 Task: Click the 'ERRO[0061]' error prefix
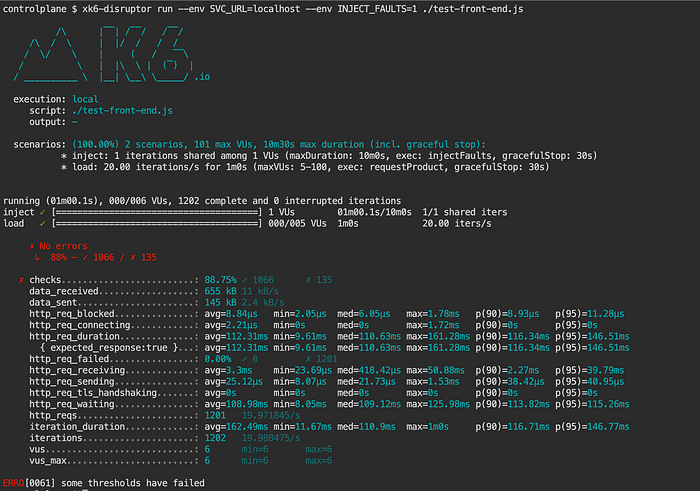29,483
